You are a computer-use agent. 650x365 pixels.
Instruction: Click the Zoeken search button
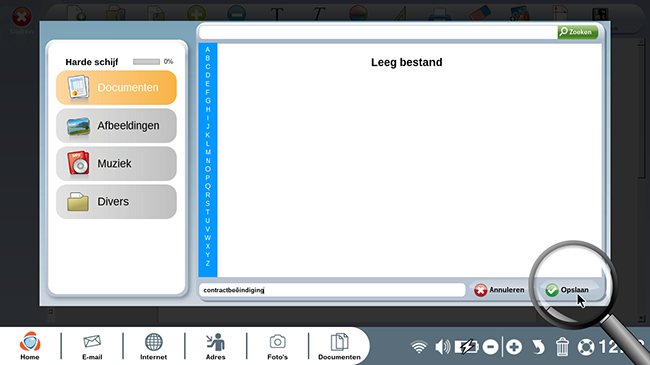(x=577, y=32)
